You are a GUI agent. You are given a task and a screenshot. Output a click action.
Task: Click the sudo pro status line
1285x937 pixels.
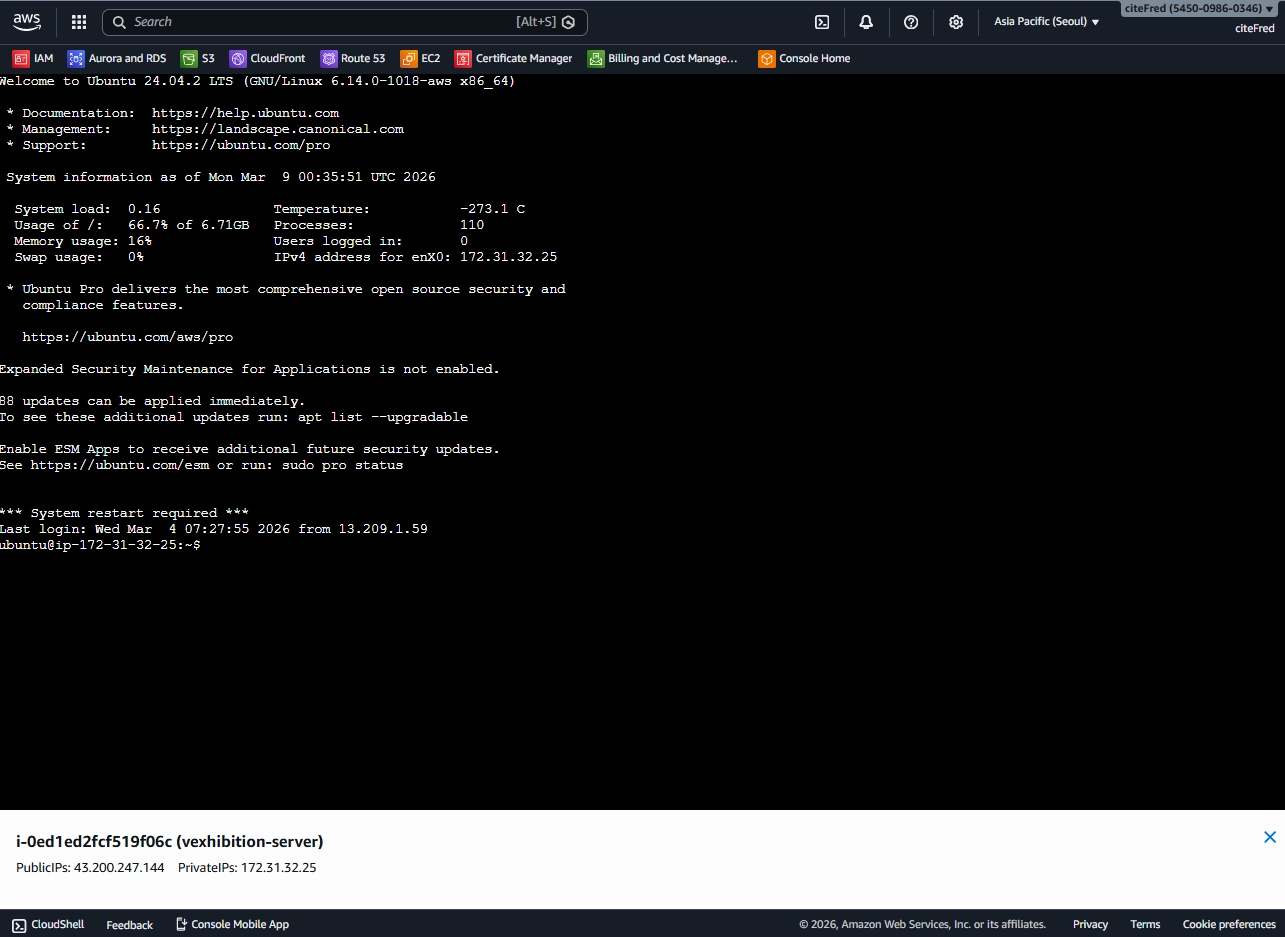tap(202, 465)
